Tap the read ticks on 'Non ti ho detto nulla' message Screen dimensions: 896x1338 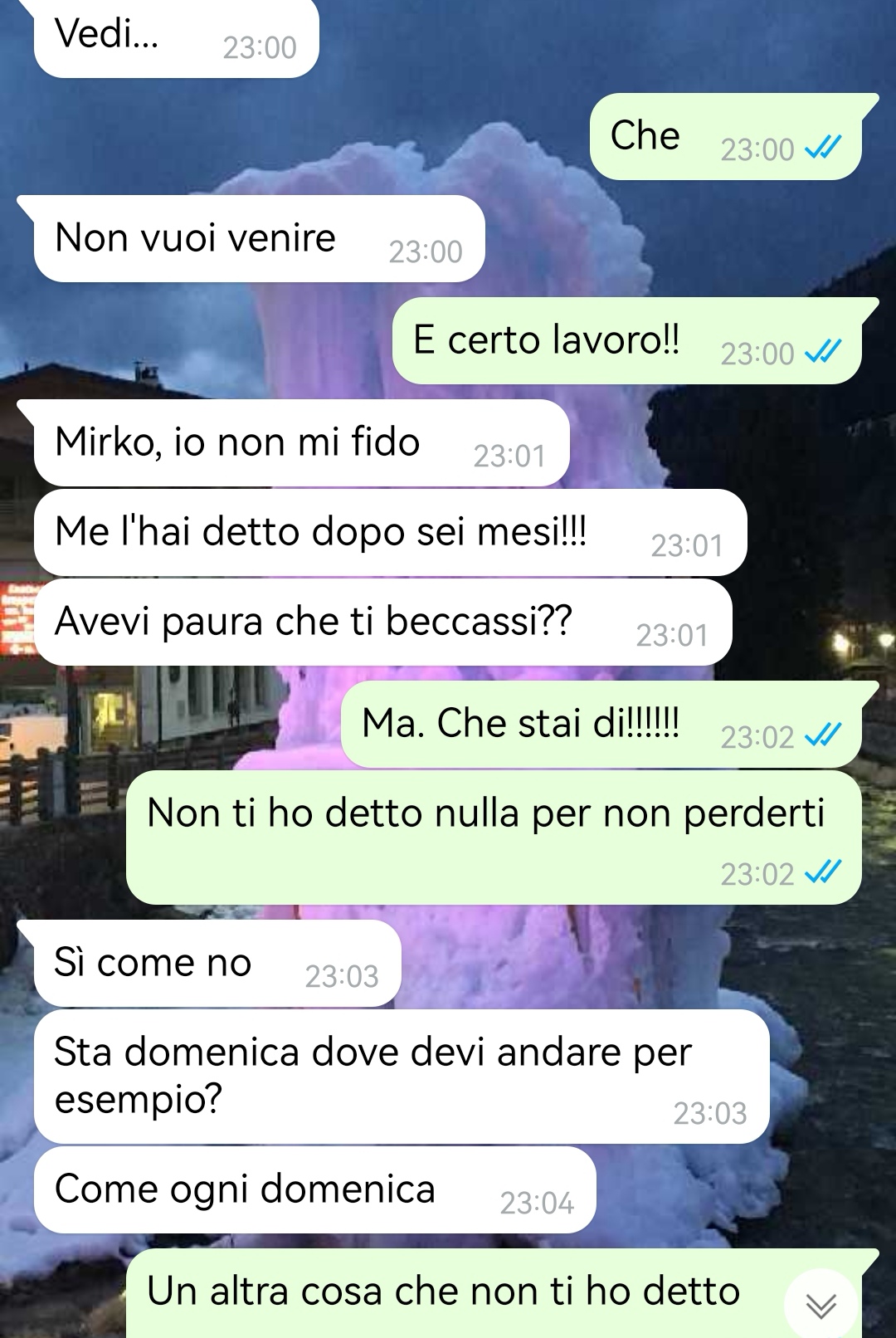pos(823,872)
